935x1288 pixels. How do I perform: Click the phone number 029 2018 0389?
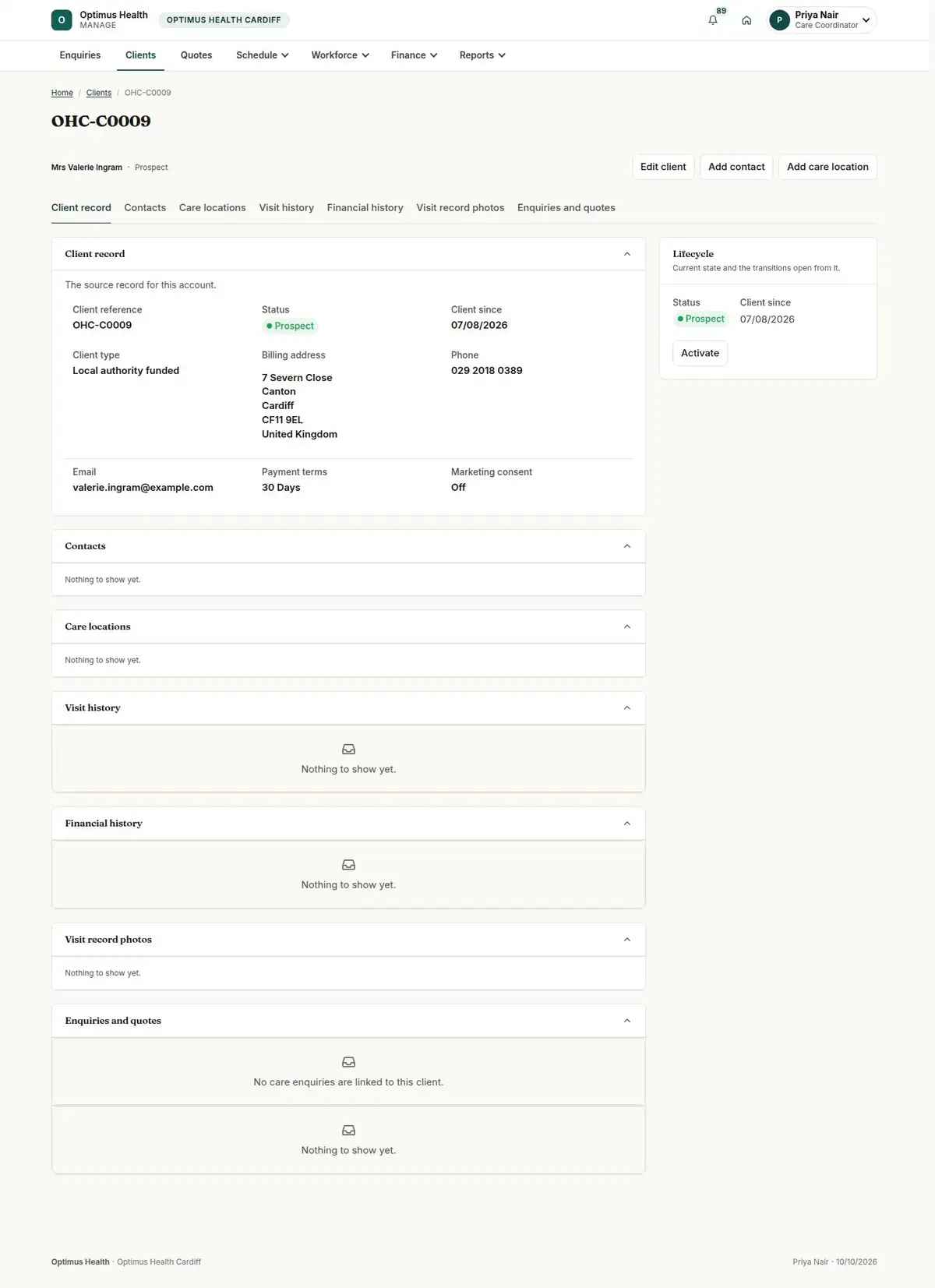coord(487,371)
